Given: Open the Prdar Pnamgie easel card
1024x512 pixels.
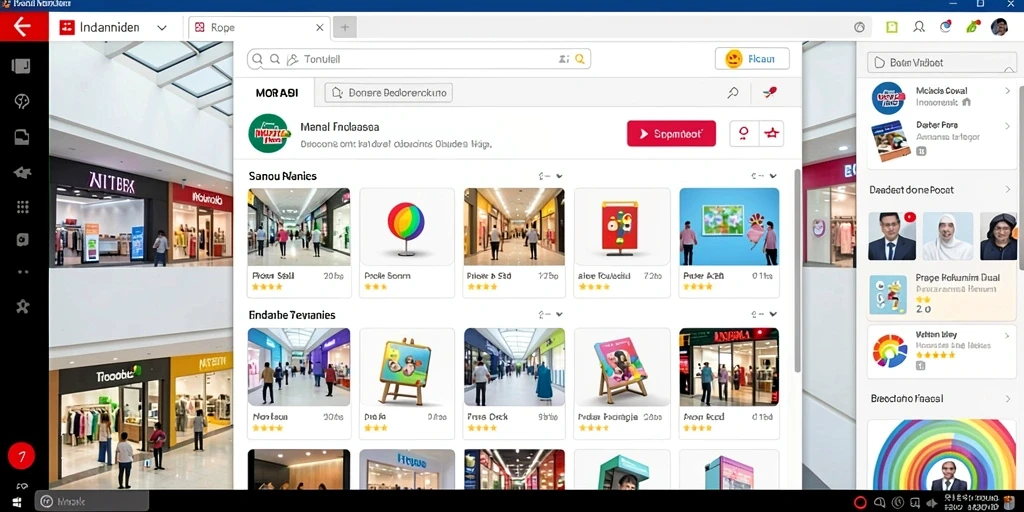Looking at the screenshot, I should point(622,383).
